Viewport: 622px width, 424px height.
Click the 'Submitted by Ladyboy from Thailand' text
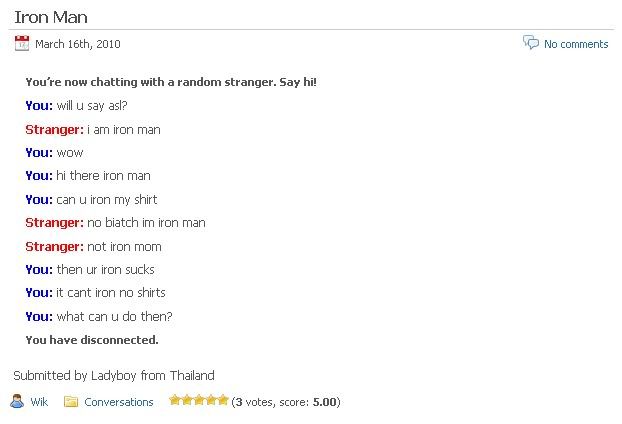114,375
